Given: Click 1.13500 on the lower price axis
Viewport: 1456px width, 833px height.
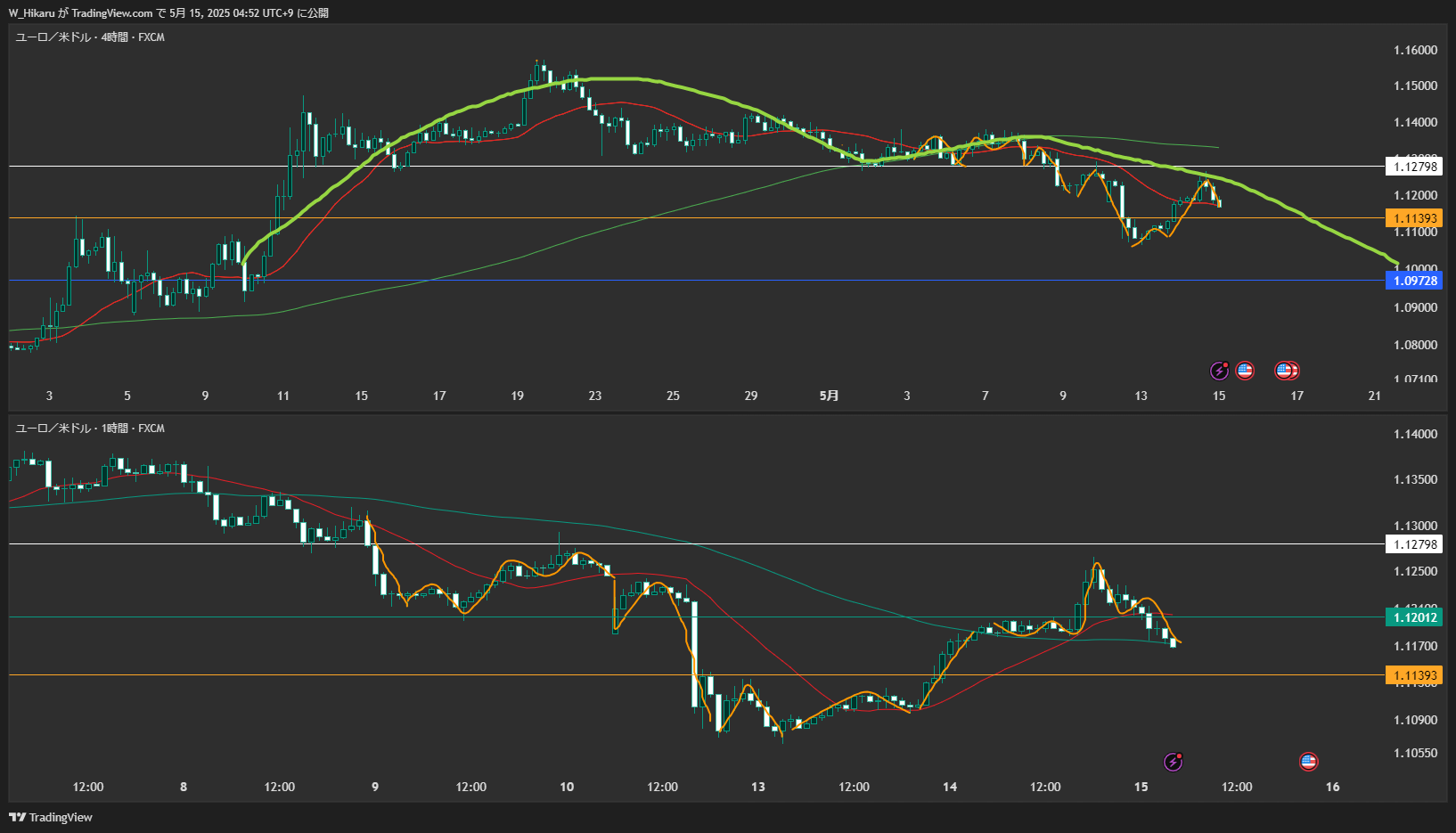Looking at the screenshot, I should coord(1415,479).
